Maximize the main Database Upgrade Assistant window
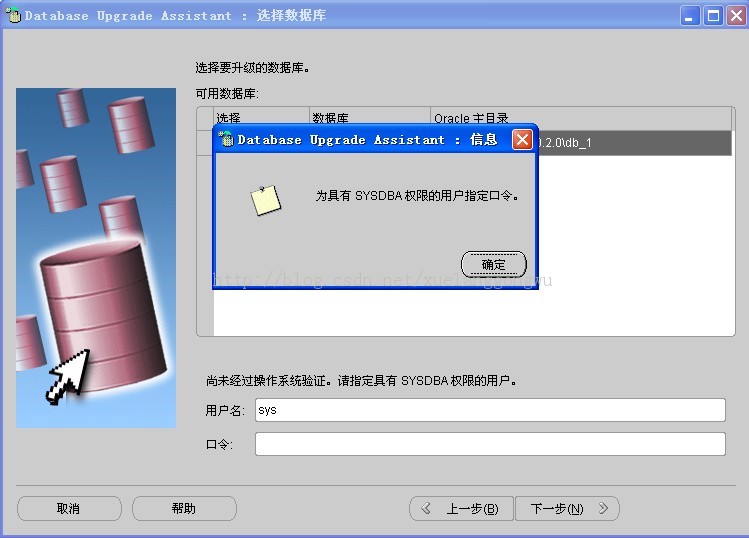This screenshot has height=538, width=749. click(x=714, y=16)
